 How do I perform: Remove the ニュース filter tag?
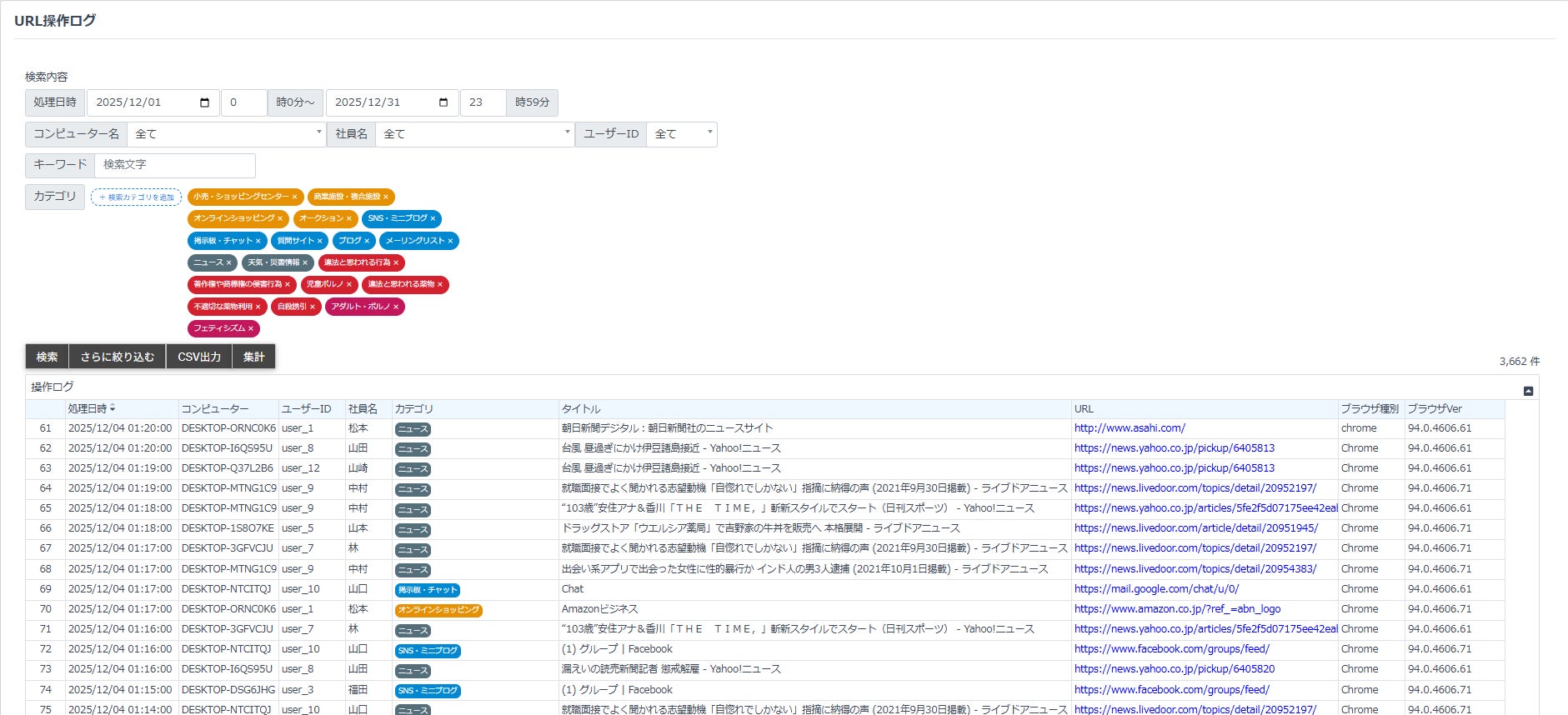[x=228, y=262]
